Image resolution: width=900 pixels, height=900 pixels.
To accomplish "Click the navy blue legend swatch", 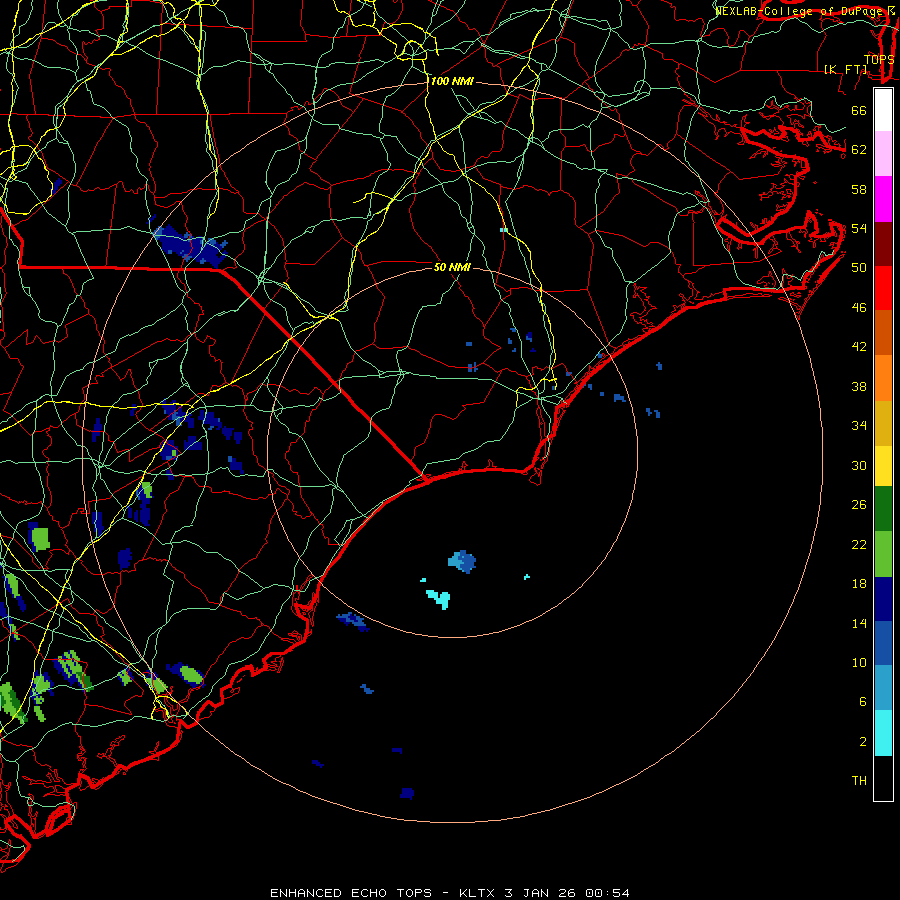I will tap(883, 599).
